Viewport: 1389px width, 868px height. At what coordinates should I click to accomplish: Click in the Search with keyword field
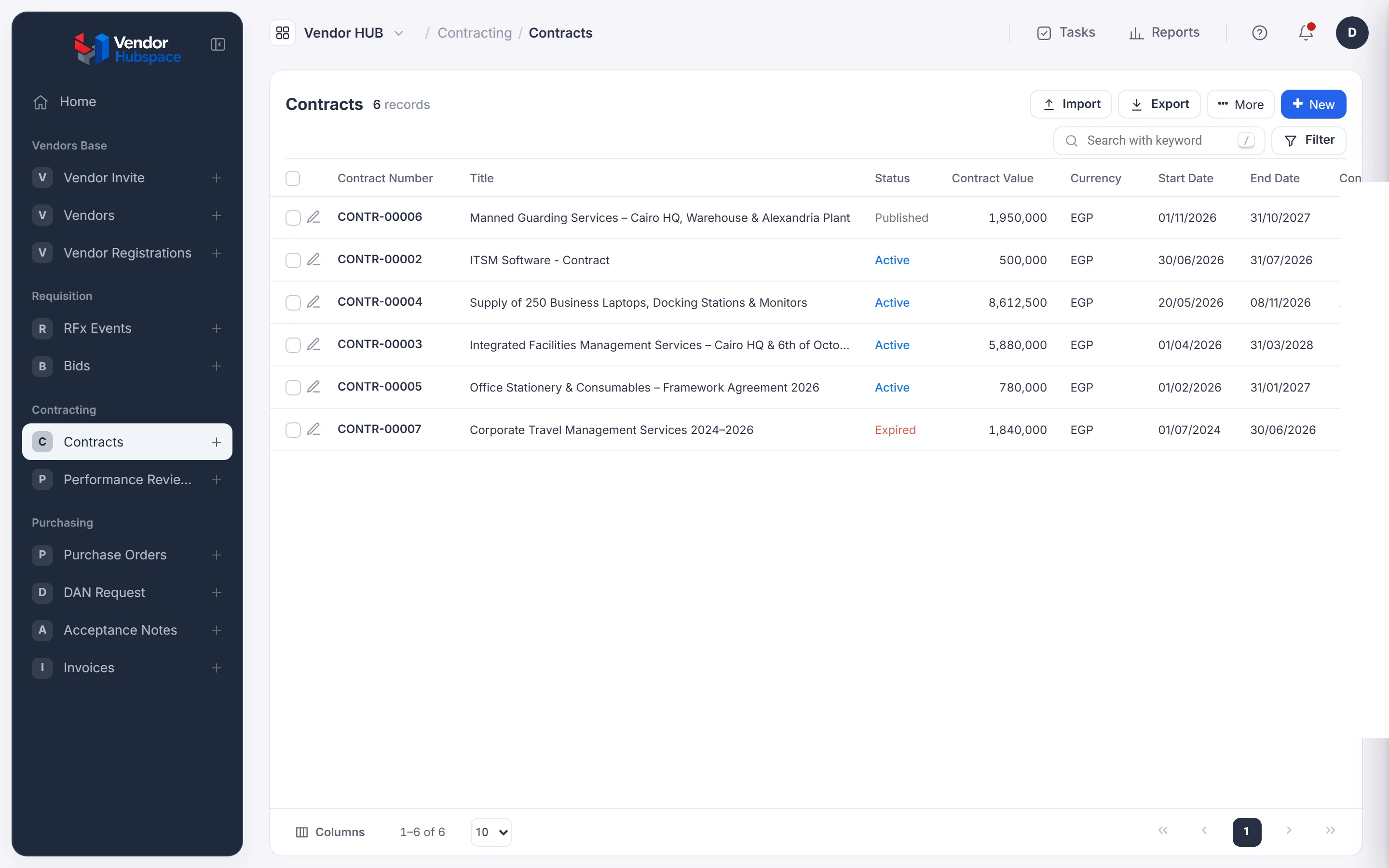coord(1159,141)
